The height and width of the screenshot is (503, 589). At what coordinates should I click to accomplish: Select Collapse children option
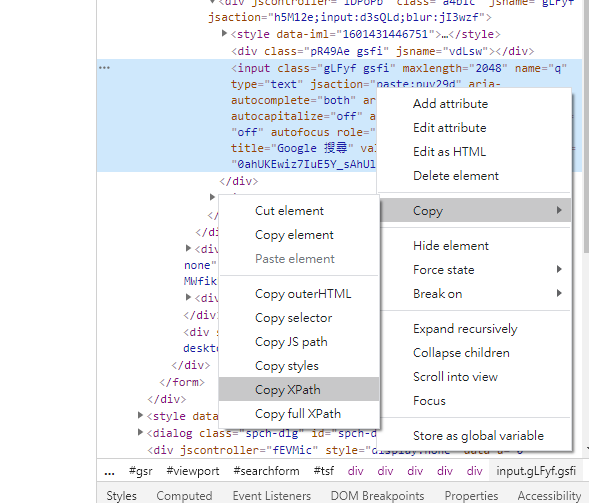pos(474,353)
